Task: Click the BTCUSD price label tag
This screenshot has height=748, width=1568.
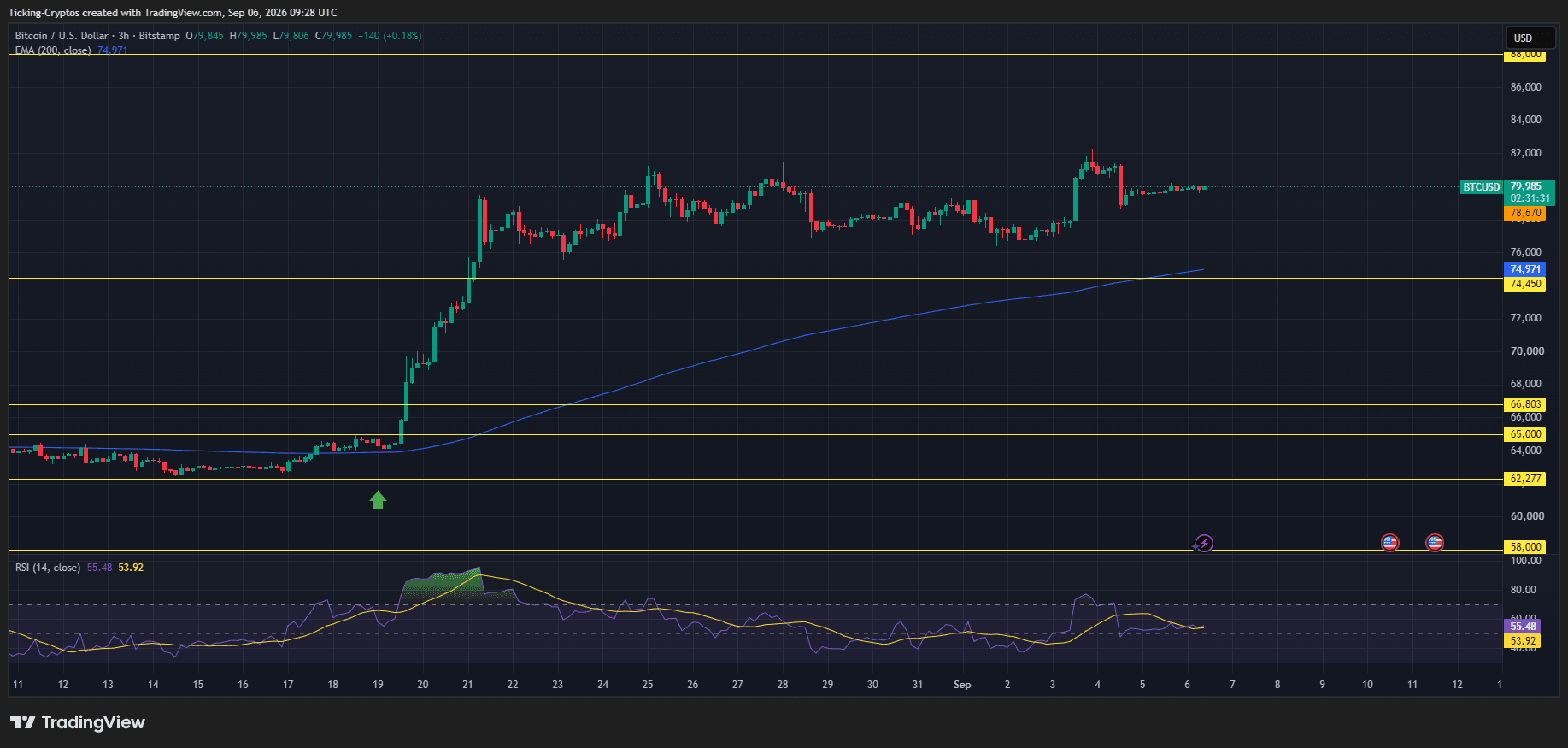Action: [1481, 187]
